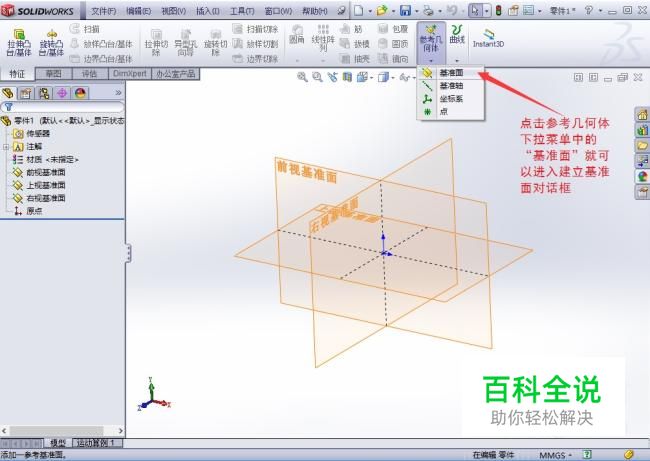The height and width of the screenshot is (461, 650).
Task: Select 基准面 in the dropdown menu
Action: (x=451, y=73)
